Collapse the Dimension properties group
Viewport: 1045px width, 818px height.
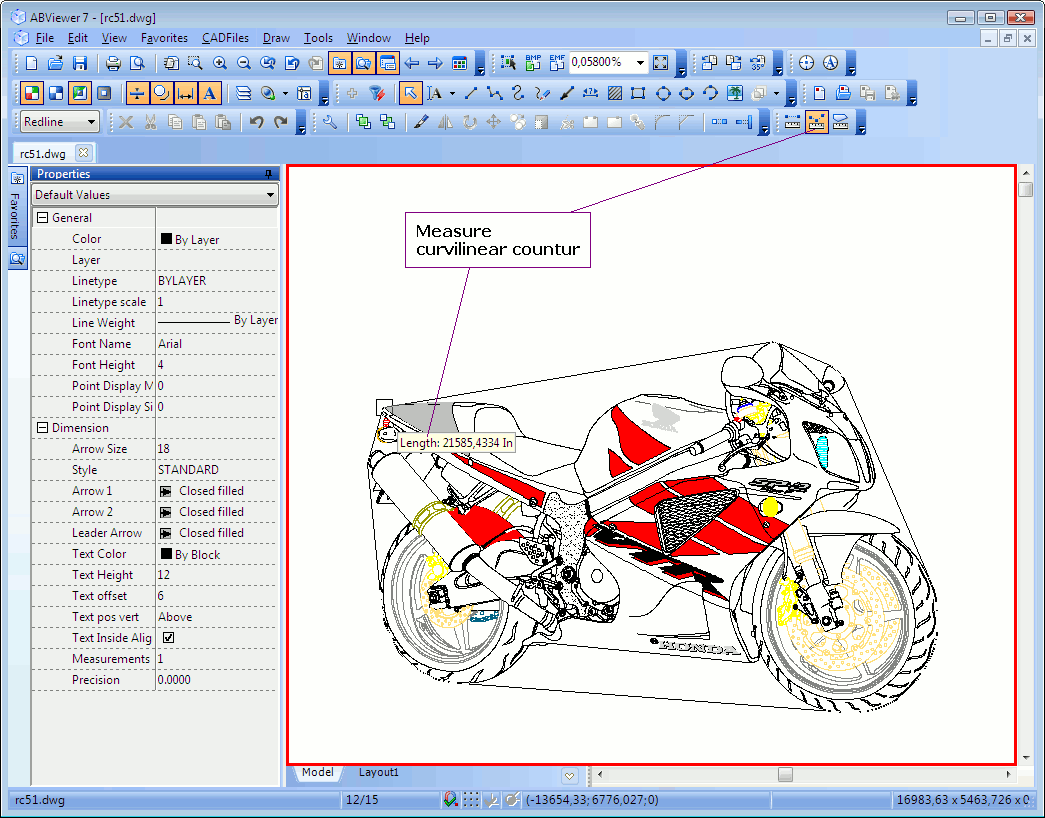(43, 428)
